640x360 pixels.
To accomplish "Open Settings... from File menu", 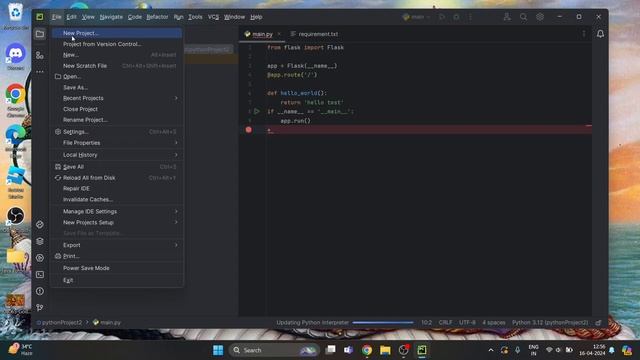I will 117,132.
